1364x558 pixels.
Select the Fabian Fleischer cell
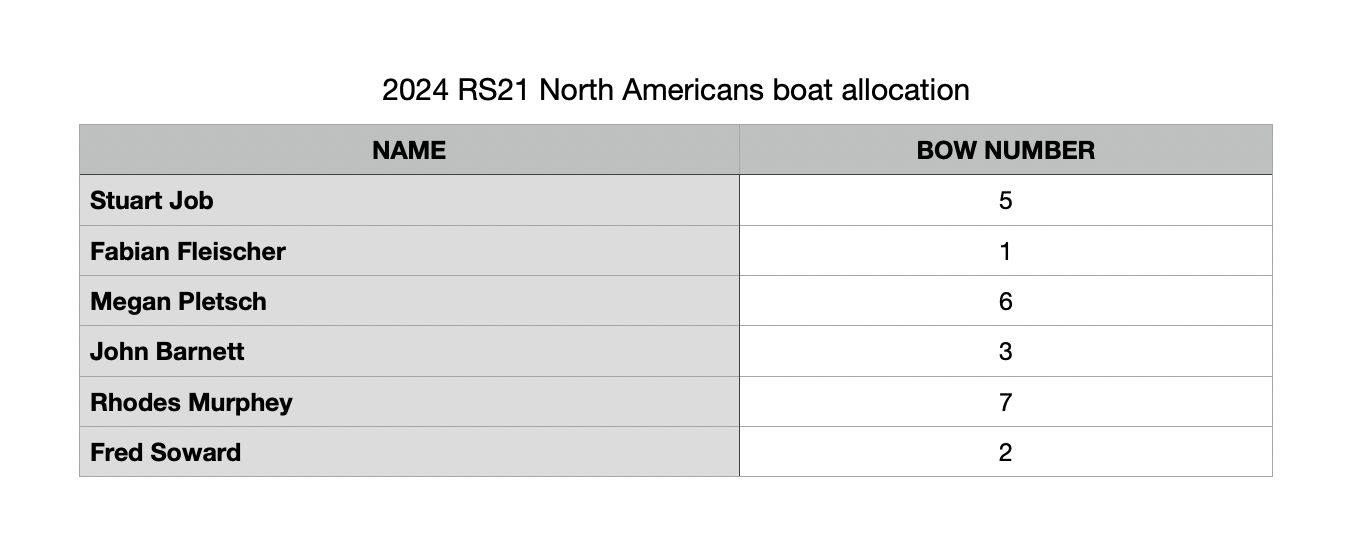(409, 251)
